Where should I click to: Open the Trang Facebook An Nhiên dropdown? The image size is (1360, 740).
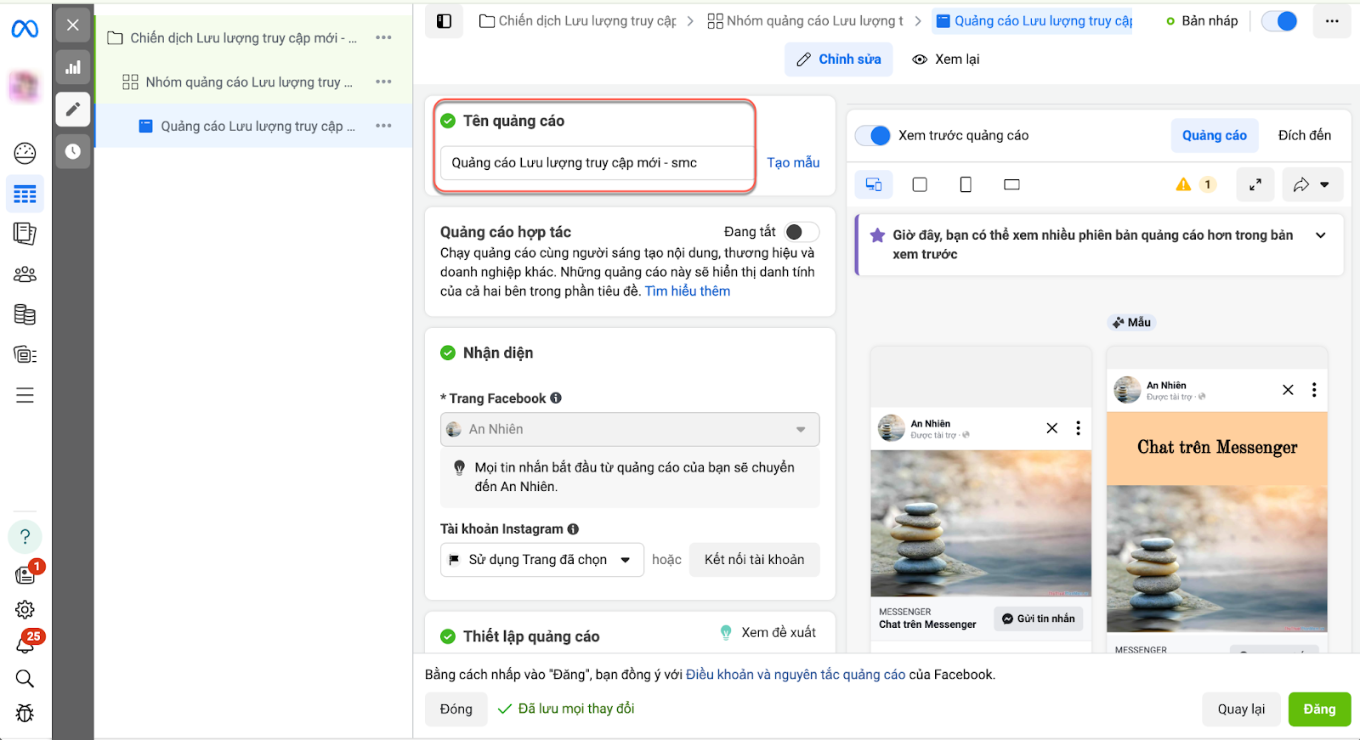(x=629, y=429)
